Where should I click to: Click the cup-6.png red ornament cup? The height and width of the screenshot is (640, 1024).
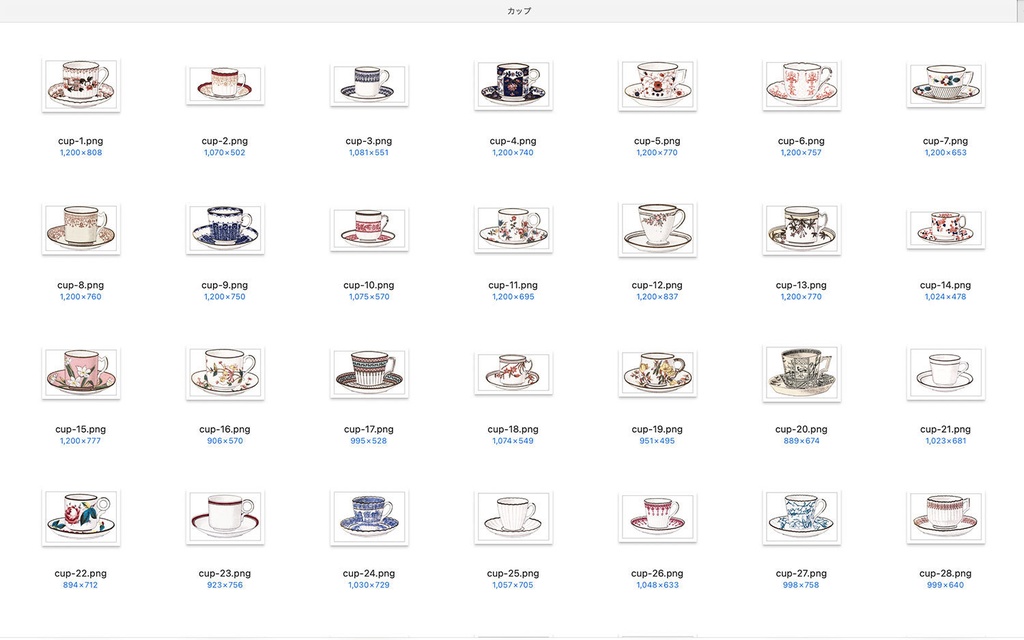pyautogui.click(x=801, y=85)
